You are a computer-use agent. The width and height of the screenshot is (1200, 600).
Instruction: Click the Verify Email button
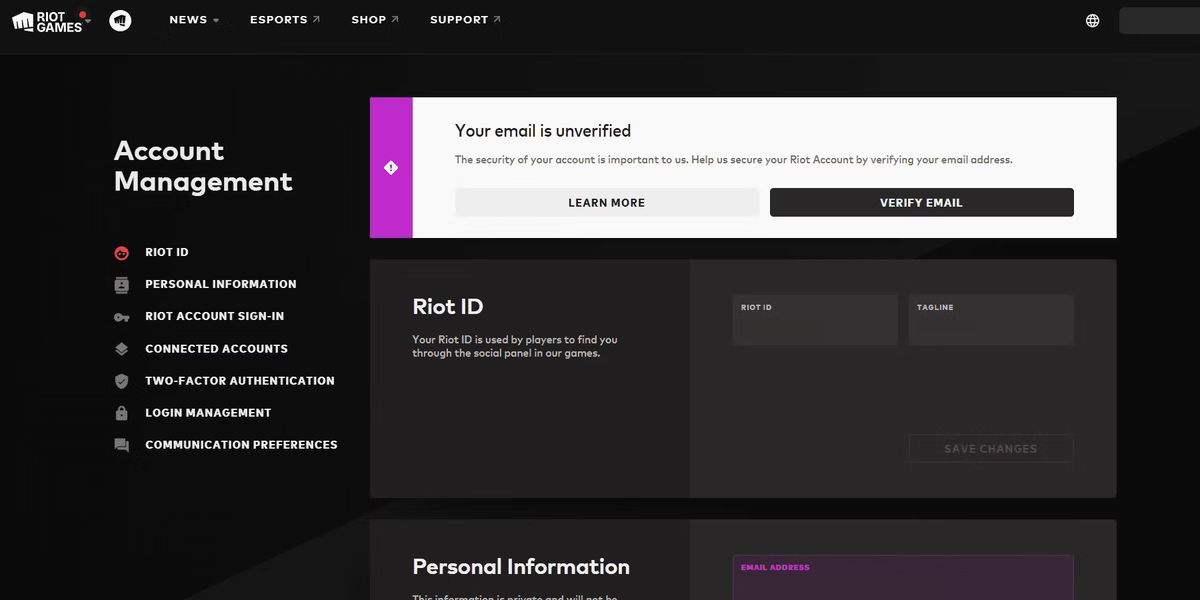click(921, 202)
